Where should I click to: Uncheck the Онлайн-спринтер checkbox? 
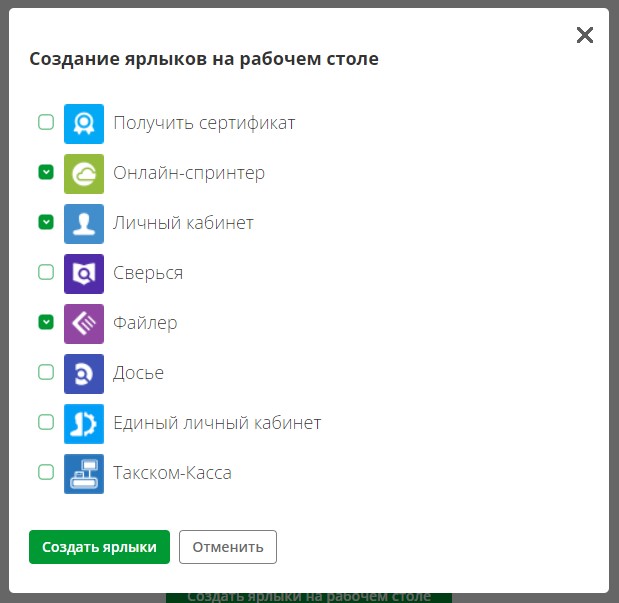(46, 172)
